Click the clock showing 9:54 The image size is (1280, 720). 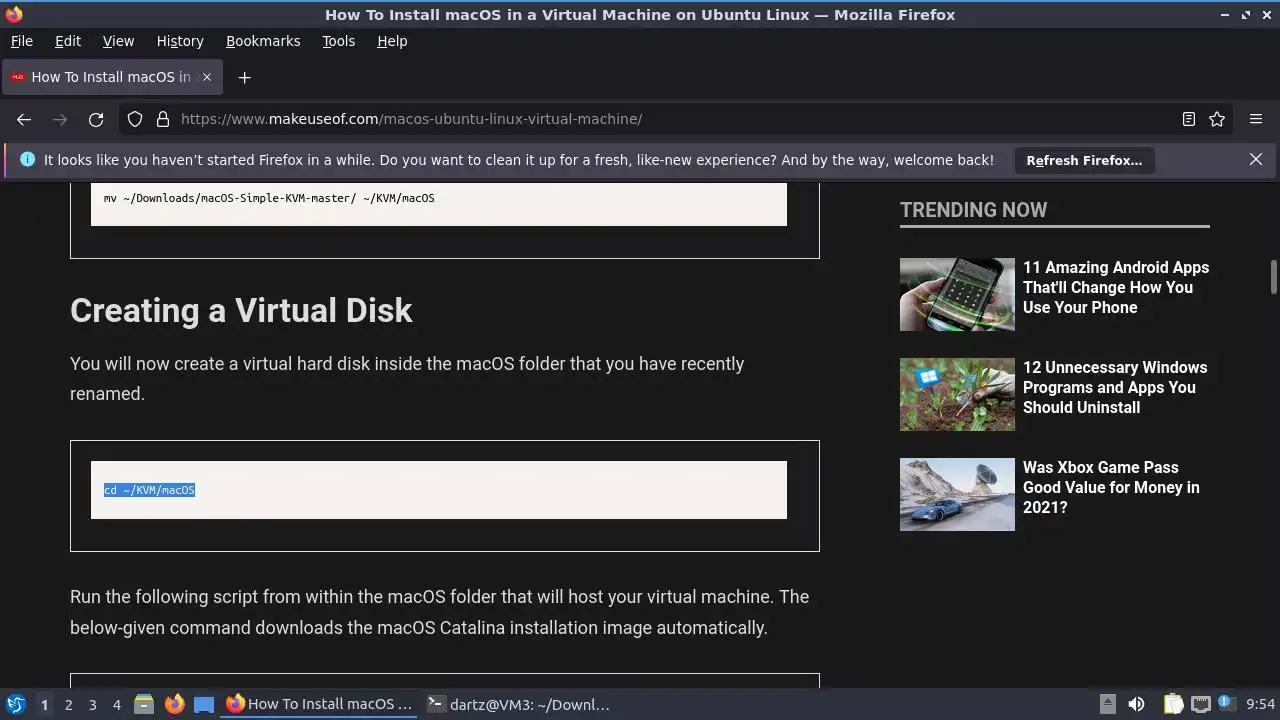(1260, 704)
